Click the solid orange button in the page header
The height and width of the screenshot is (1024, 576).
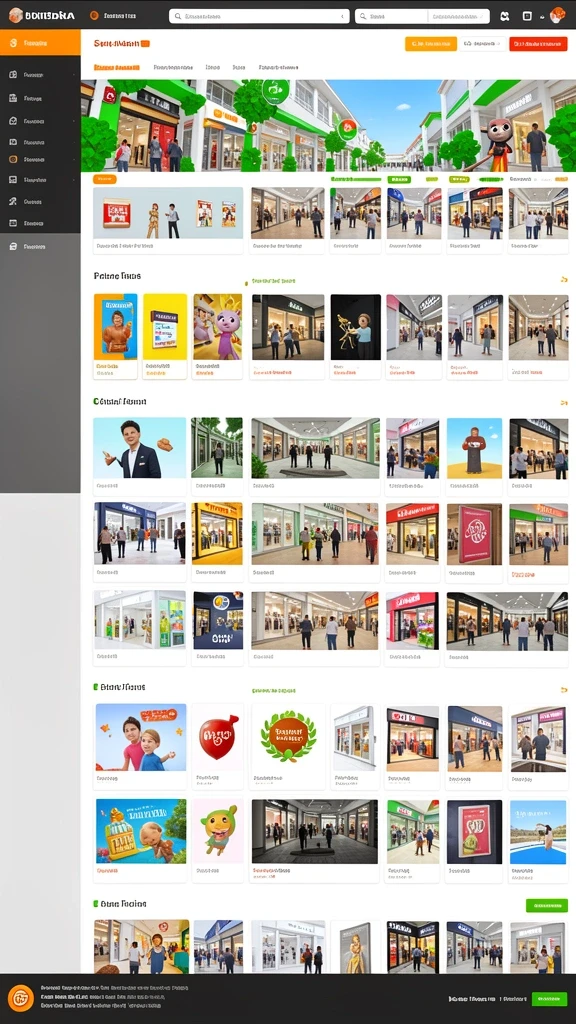tap(431, 44)
